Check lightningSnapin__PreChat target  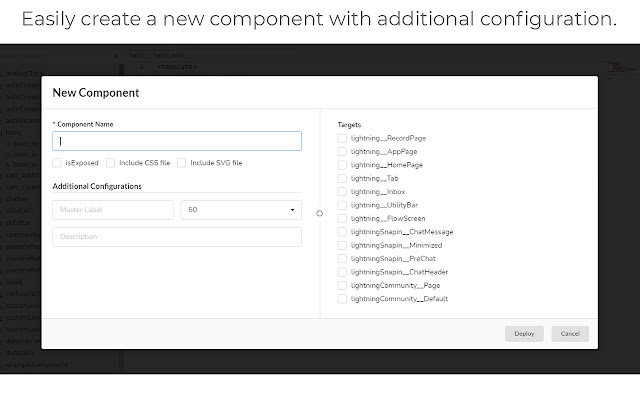[343, 259]
